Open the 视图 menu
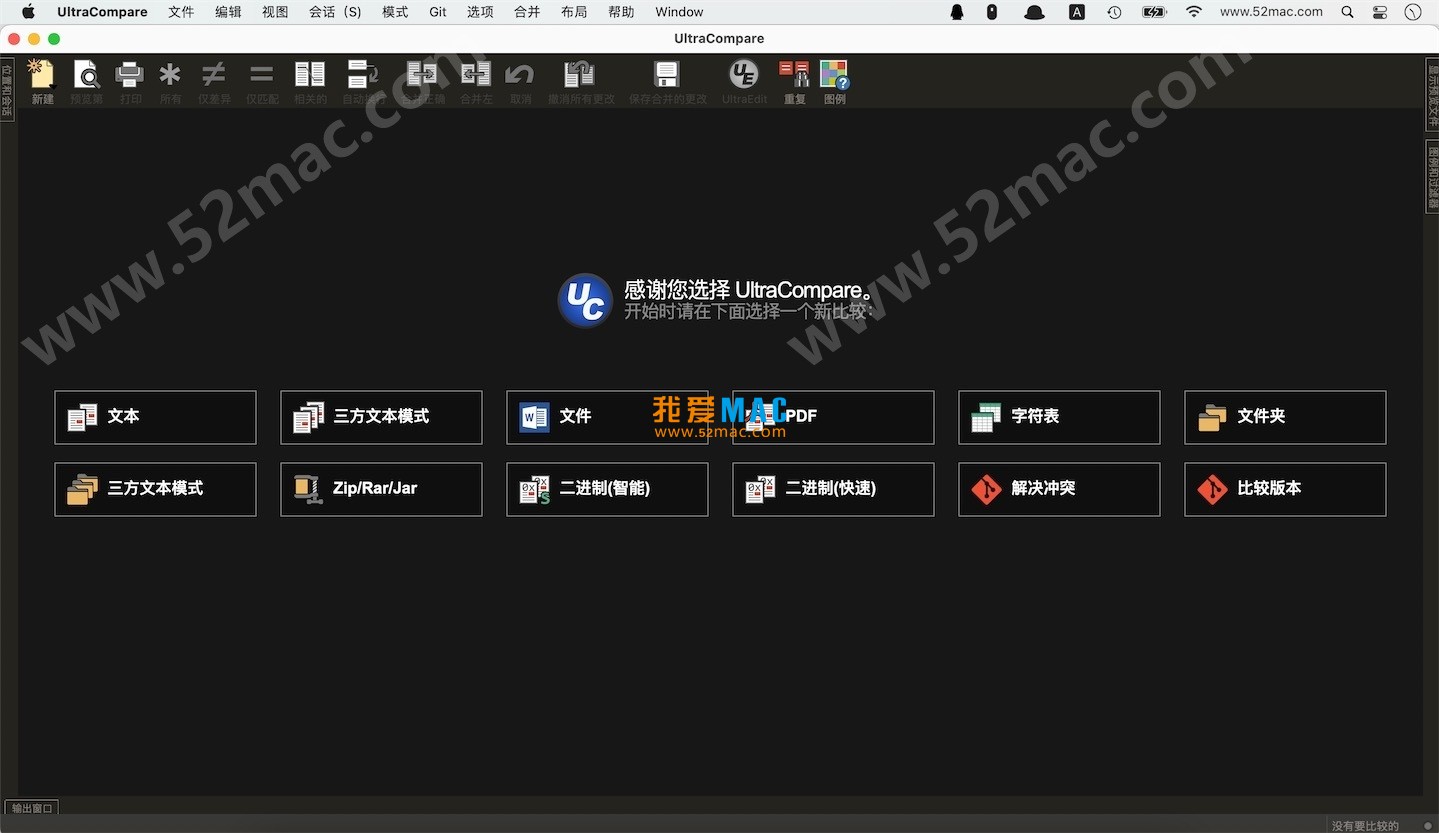 pyautogui.click(x=275, y=12)
